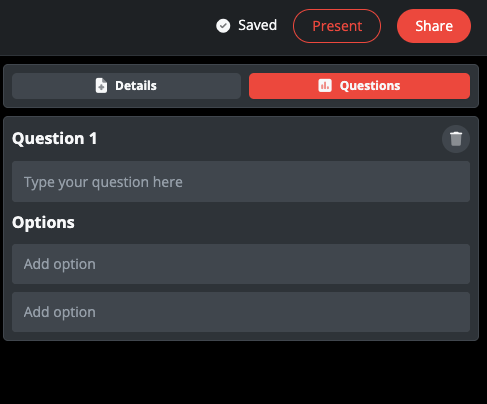
Task: Click the red Share button
Action: click(434, 26)
